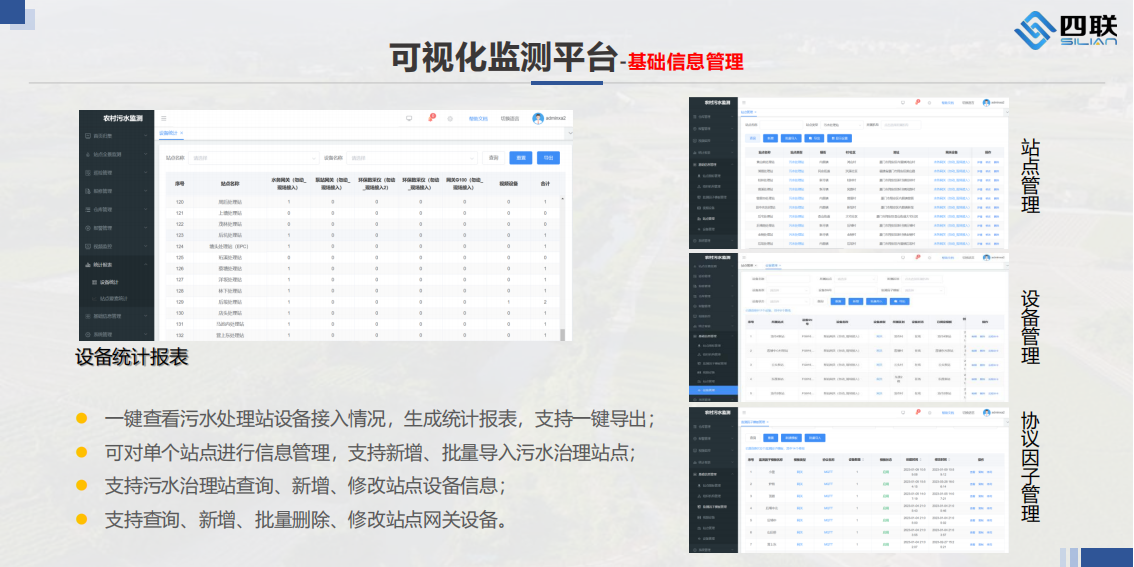Expand 系统管理 chevron in 设备统计 sidebar
Viewport: 1134px width, 567px height.
coord(145,335)
